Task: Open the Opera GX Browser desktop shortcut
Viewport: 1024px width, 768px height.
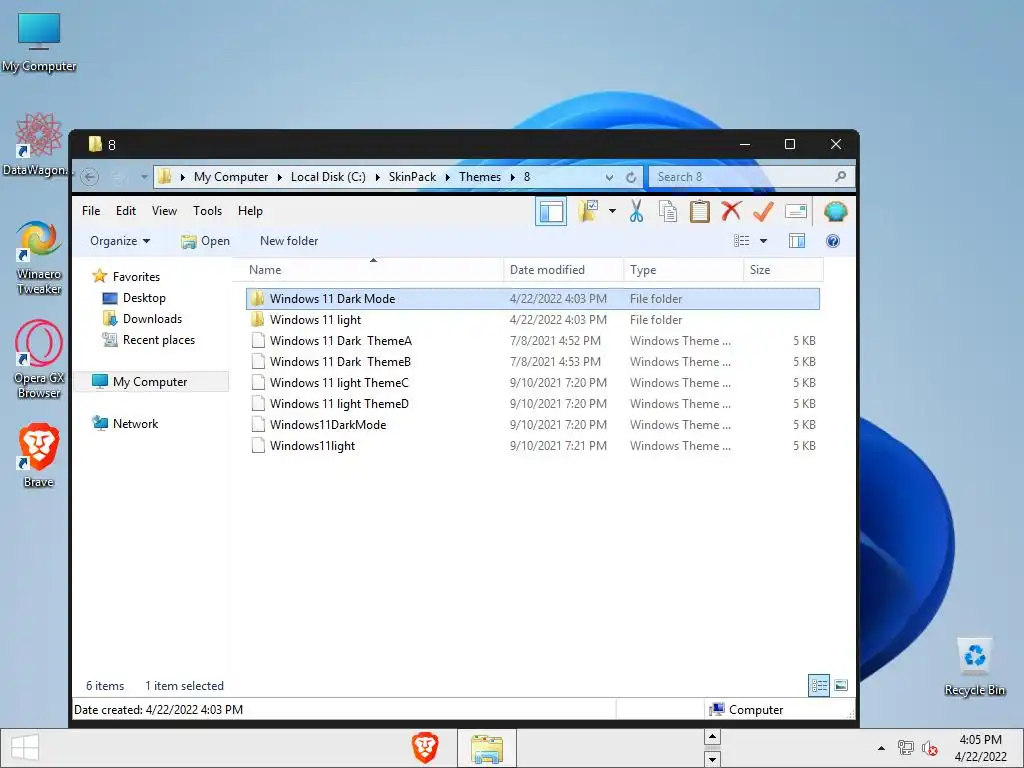Action: (39, 359)
